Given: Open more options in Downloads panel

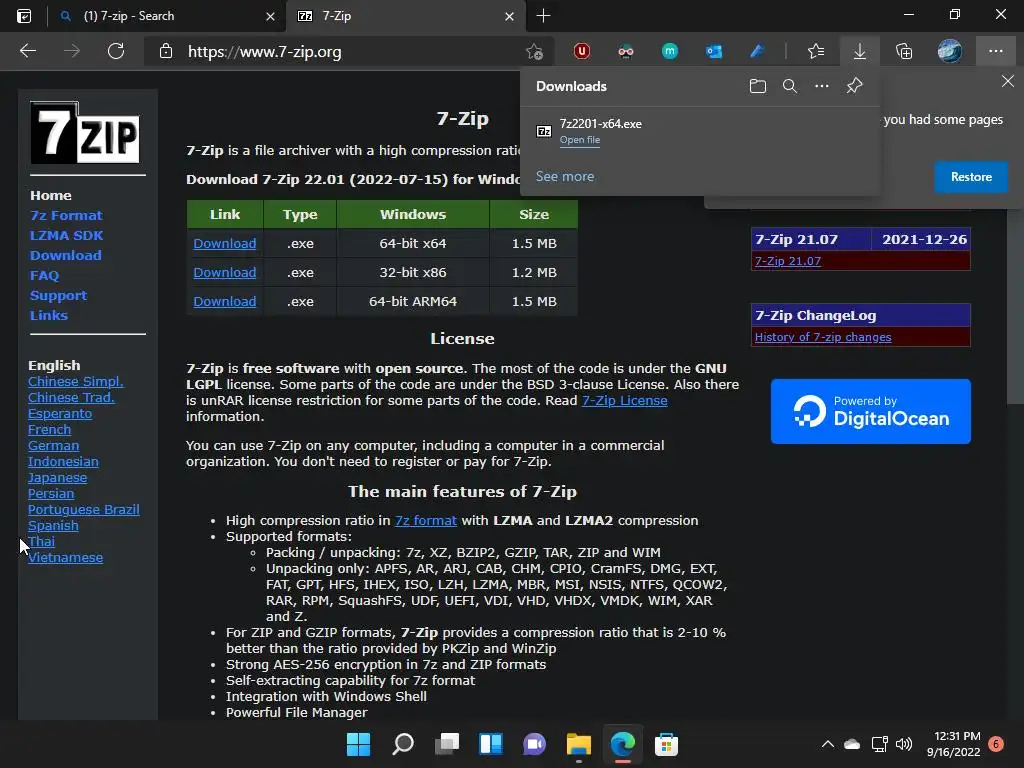Looking at the screenshot, I should coord(822,86).
